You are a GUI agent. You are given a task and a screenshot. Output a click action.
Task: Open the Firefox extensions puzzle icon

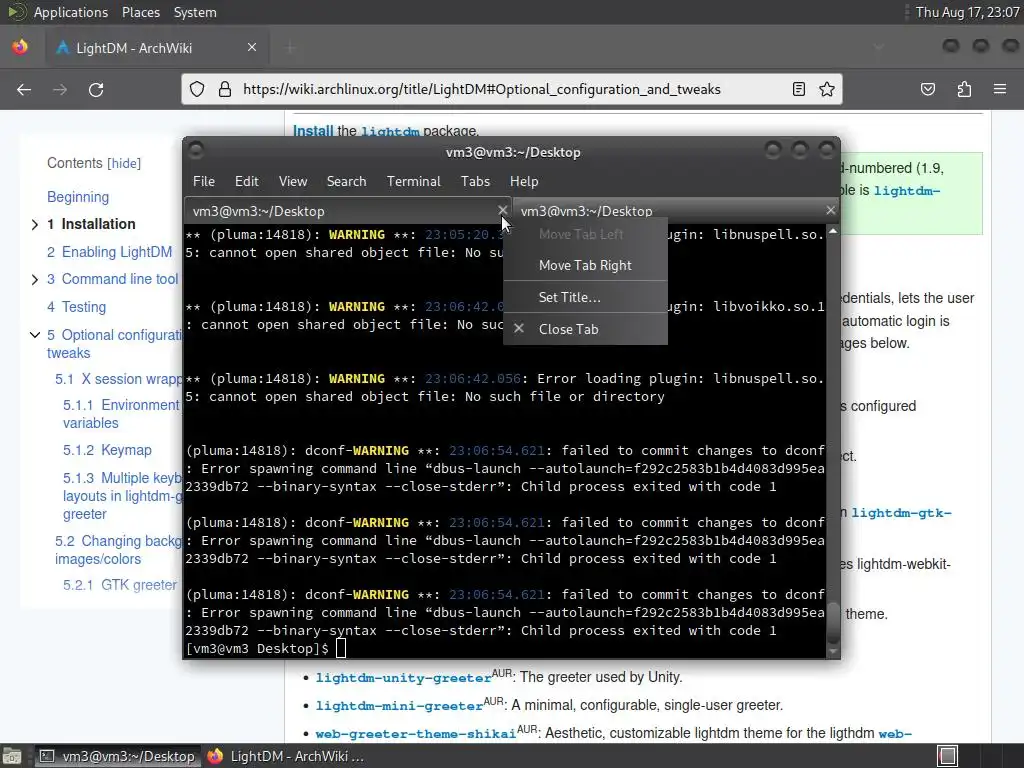tap(964, 89)
